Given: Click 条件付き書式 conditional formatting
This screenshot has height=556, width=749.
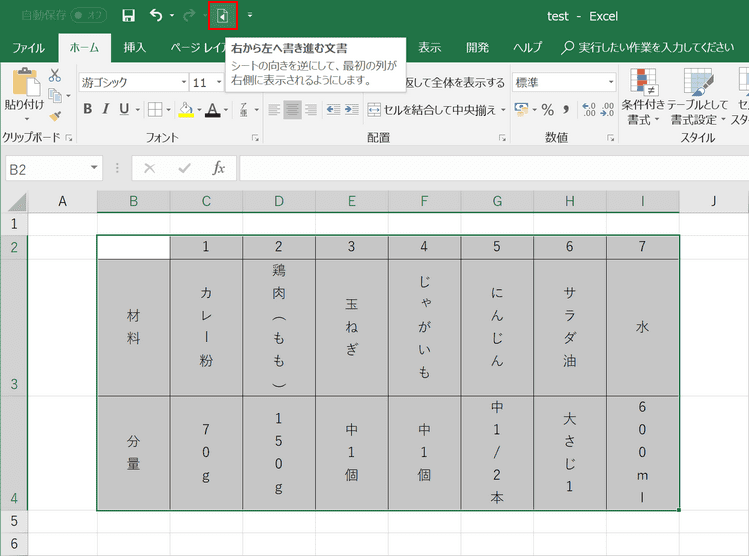Looking at the screenshot, I should pyautogui.click(x=643, y=98).
